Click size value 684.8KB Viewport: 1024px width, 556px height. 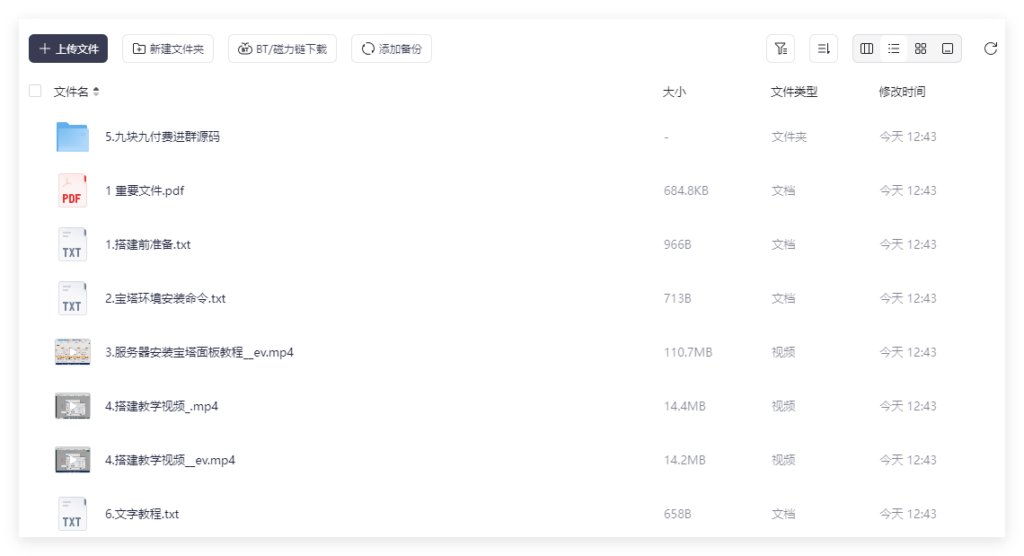[686, 191]
